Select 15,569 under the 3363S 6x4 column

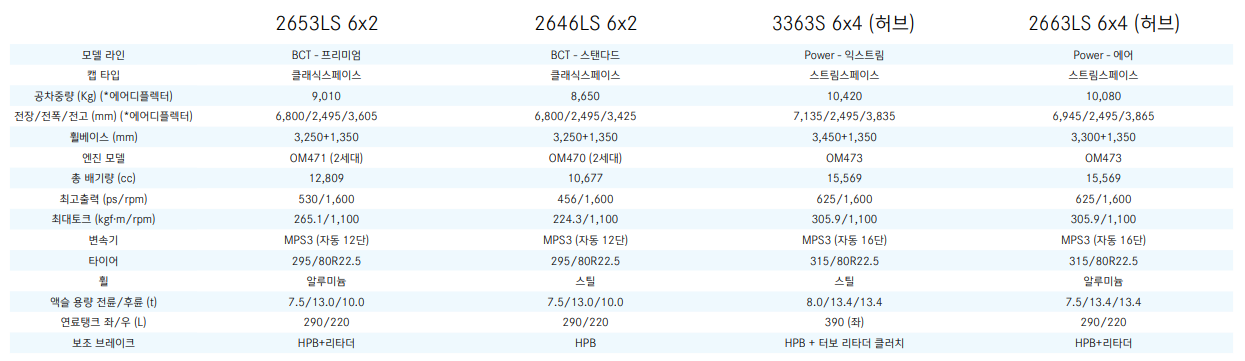[845, 178]
